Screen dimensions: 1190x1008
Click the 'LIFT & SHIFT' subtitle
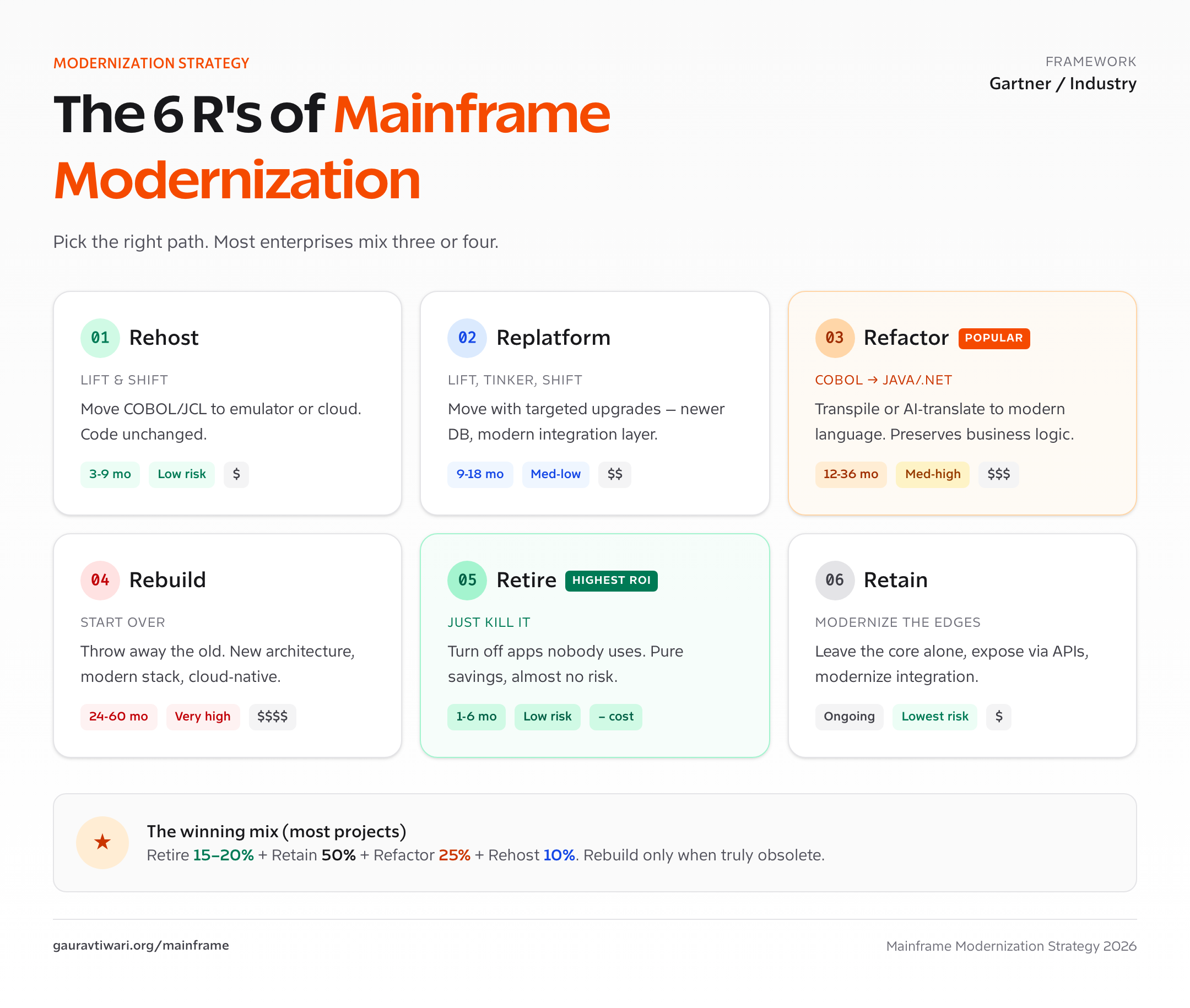click(124, 380)
